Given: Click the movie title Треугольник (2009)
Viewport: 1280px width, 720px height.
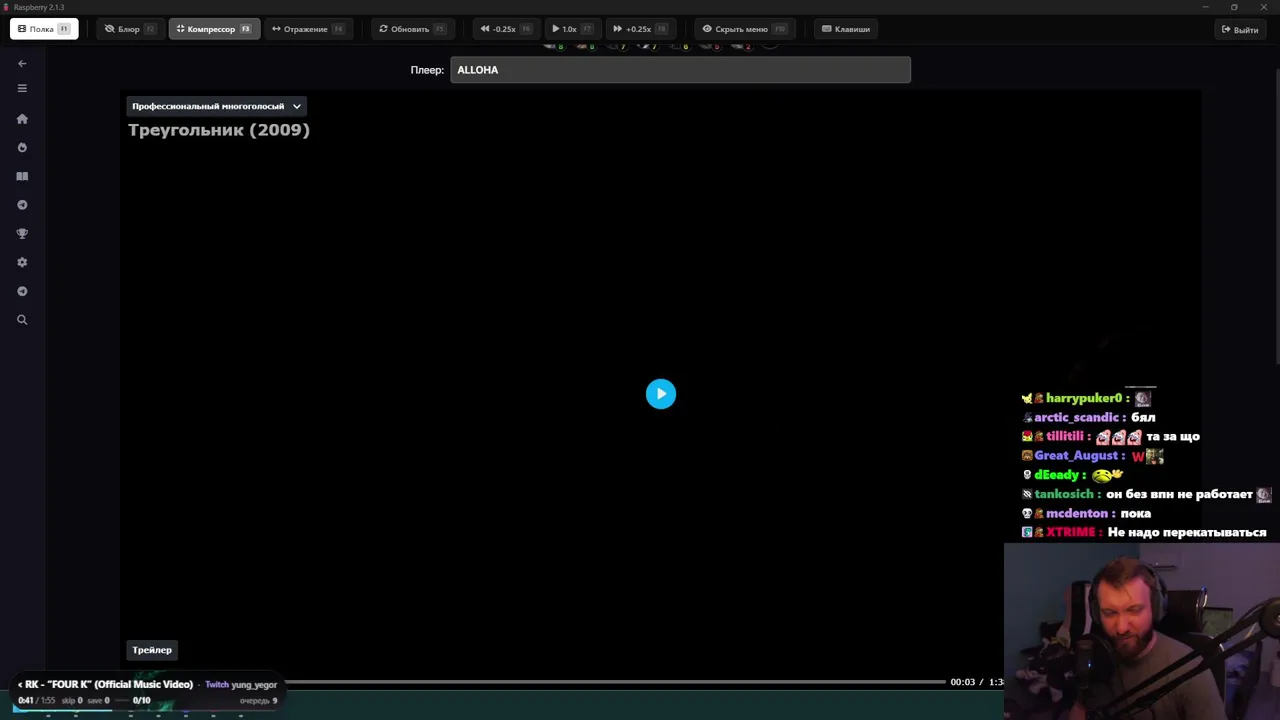Looking at the screenshot, I should (219, 130).
